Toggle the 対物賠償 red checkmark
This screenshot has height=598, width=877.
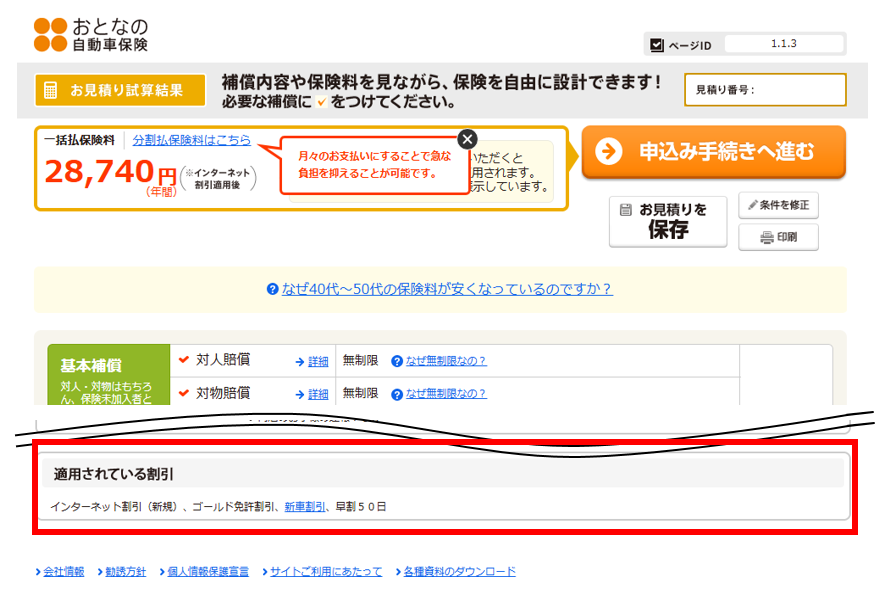click(183, 393)
